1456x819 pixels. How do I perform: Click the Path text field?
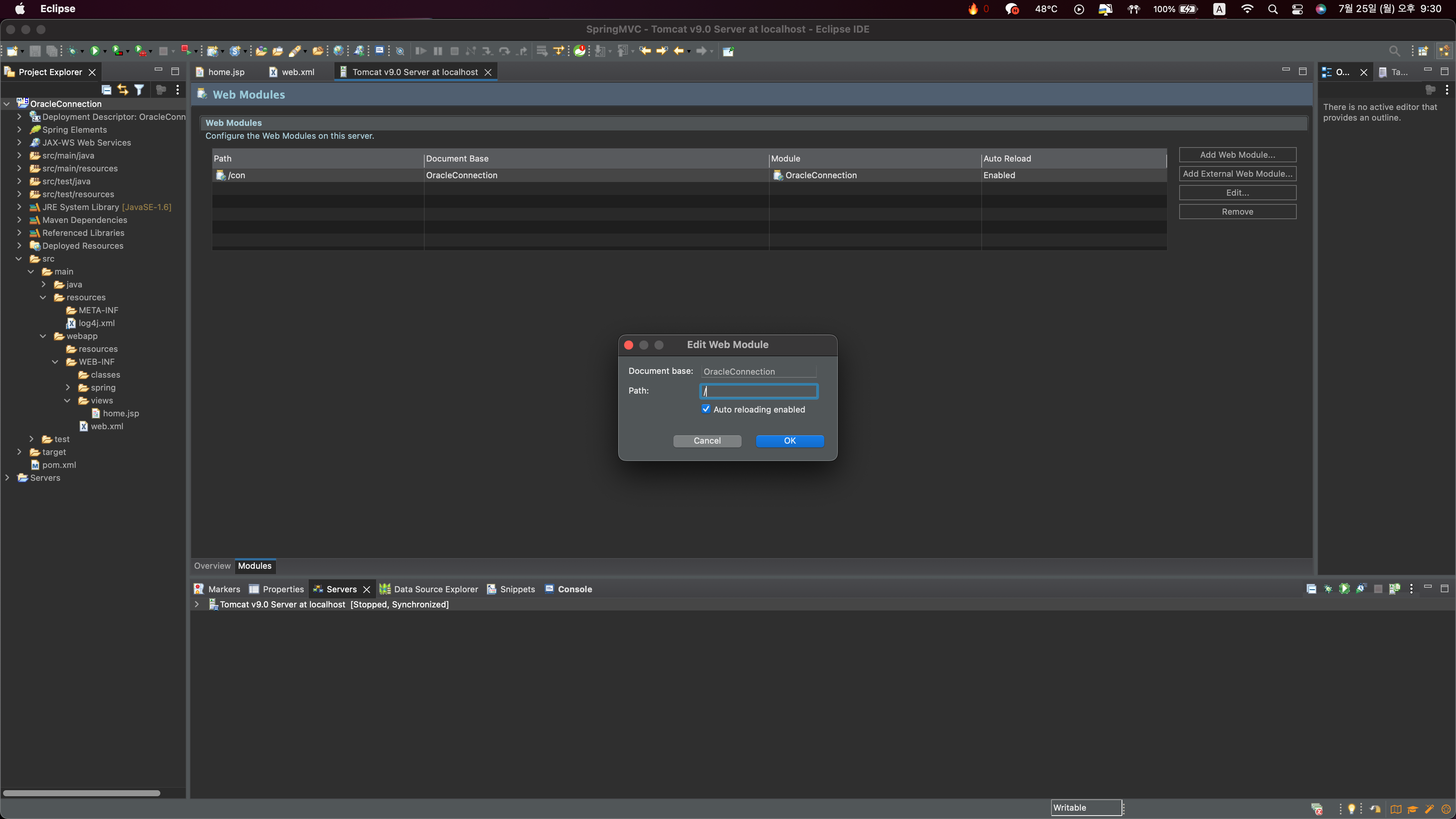758,391
